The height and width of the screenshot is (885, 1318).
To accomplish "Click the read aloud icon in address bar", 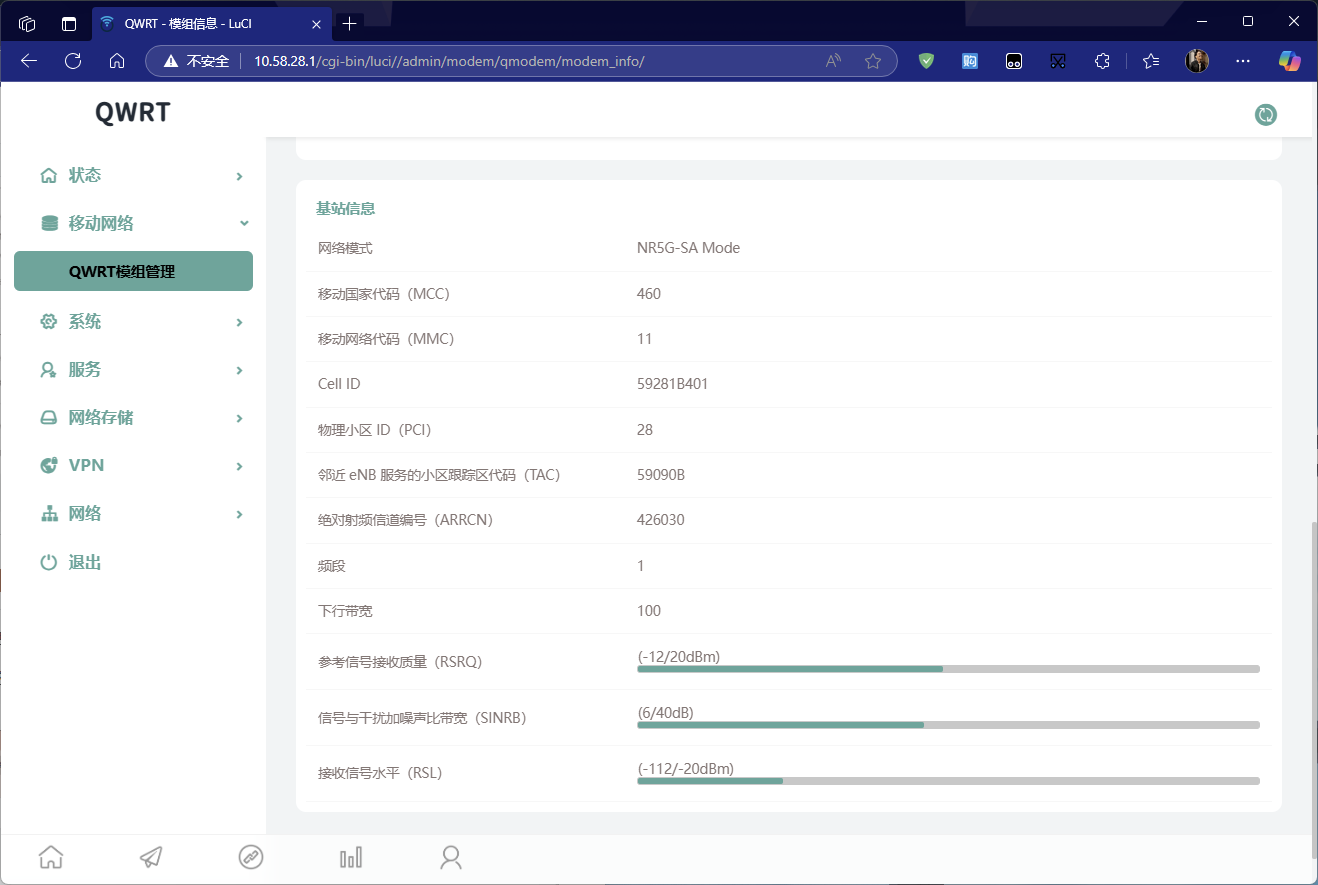I will point(833,61).
